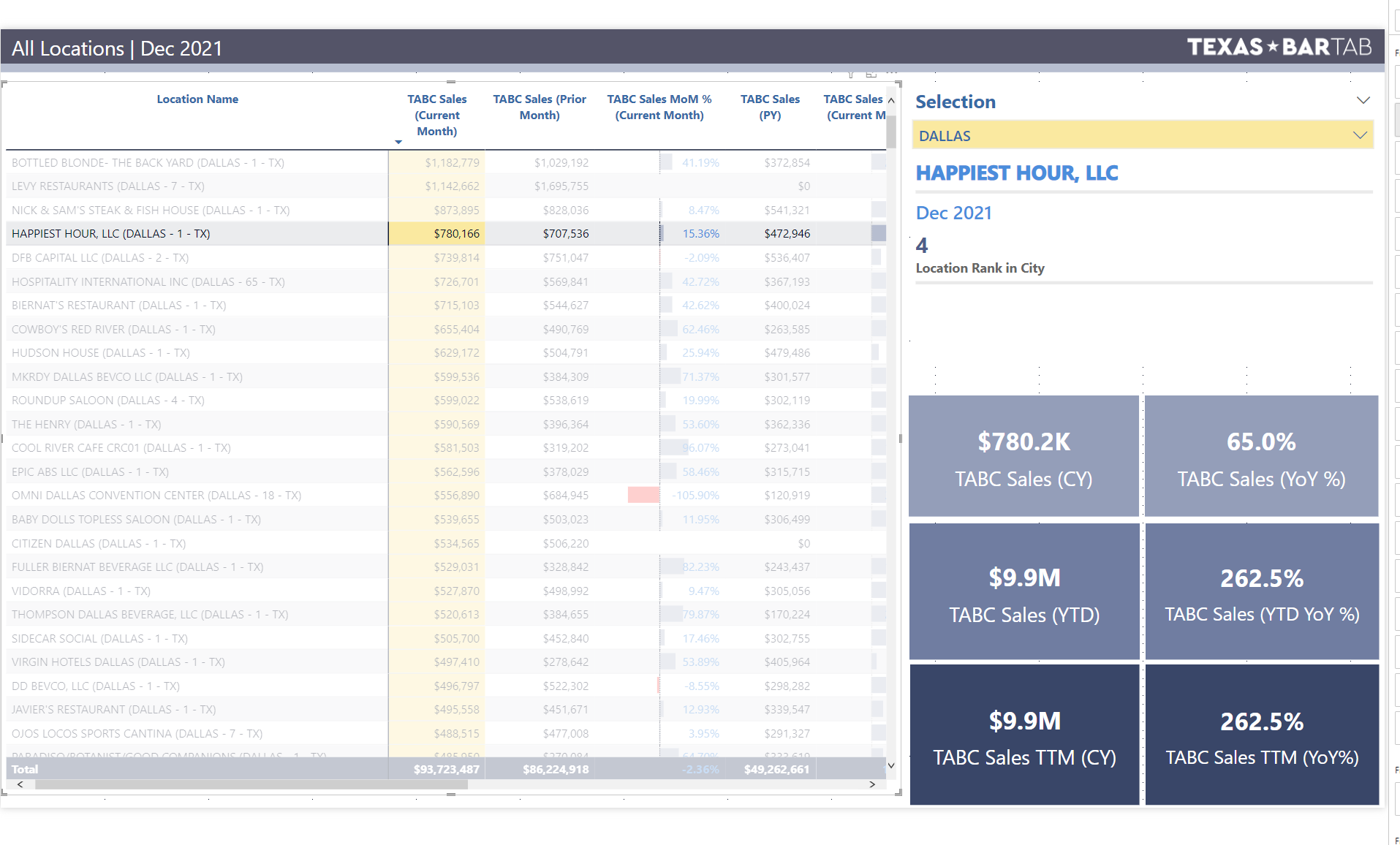Sort by Location Name column header
The width and height of the screenshot is (1400, 845).
pos(197,99)
